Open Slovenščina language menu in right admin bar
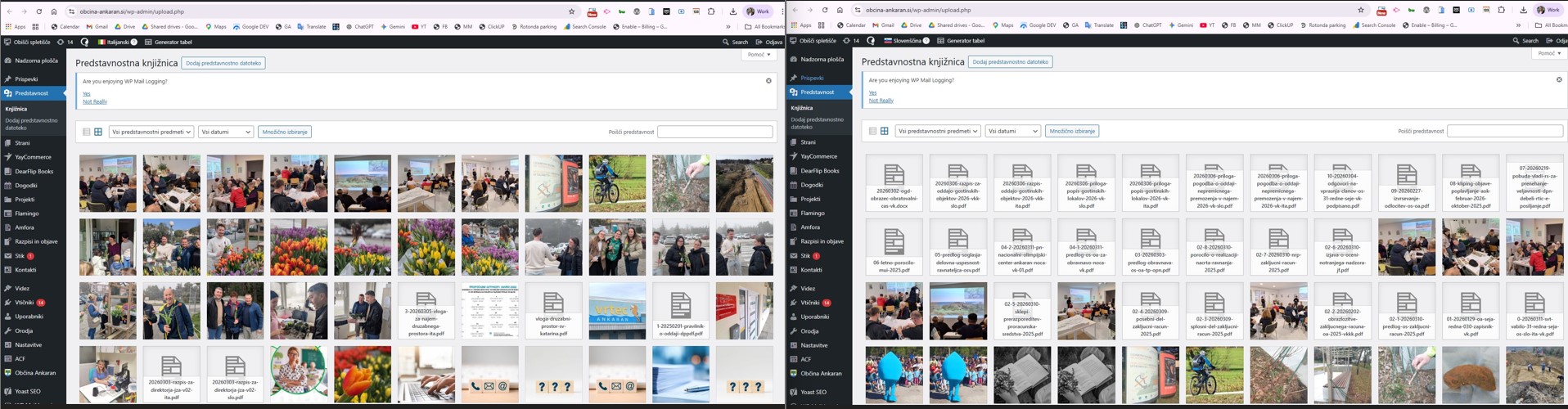 pos(906,41)
